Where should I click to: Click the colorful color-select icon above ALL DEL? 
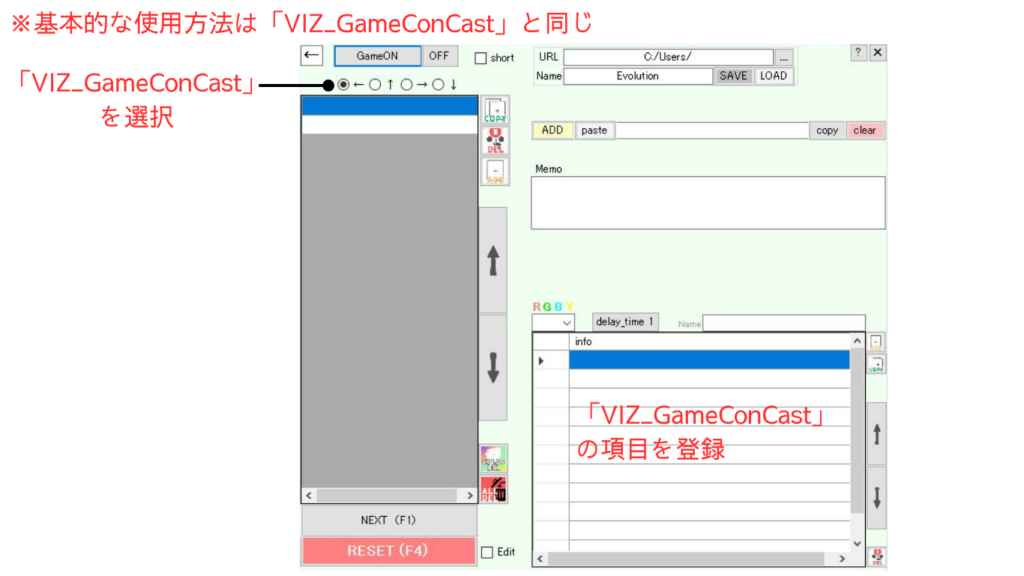pos(494,458)
